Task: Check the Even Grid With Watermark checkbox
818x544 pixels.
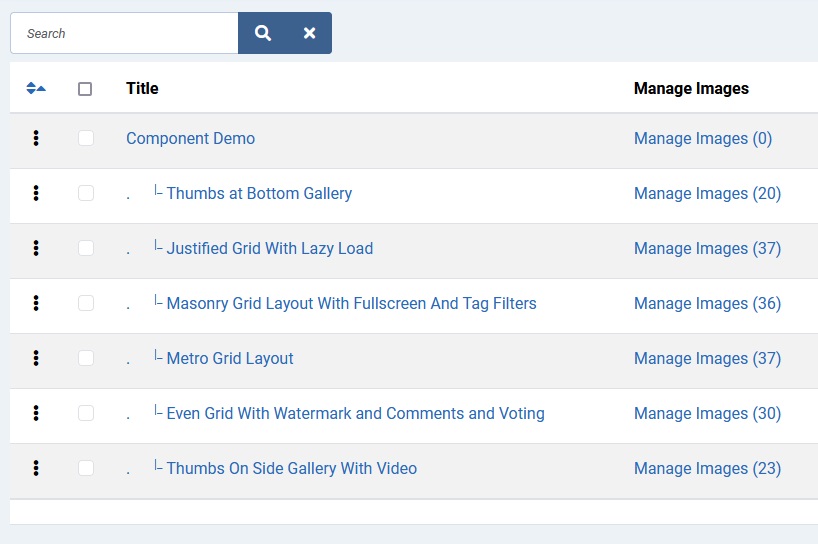Action: [86, 413]
